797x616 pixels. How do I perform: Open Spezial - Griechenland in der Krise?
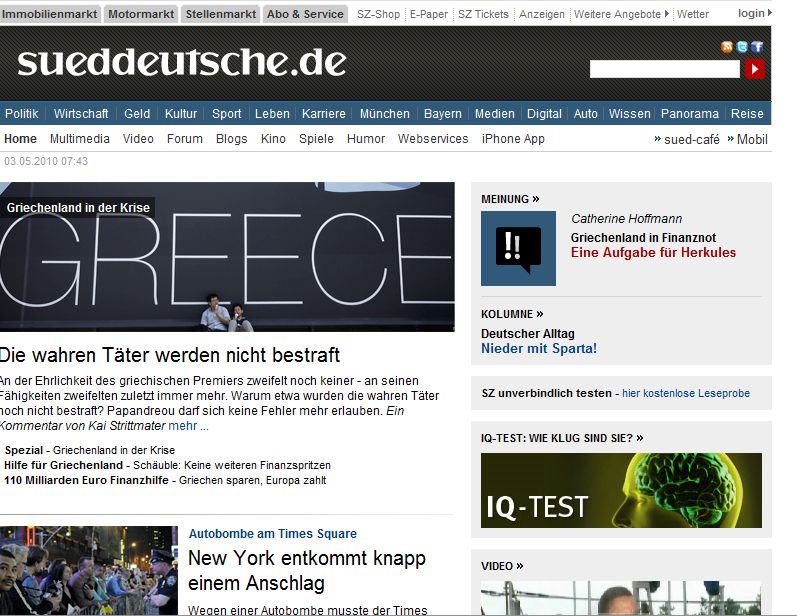[89, 450]
